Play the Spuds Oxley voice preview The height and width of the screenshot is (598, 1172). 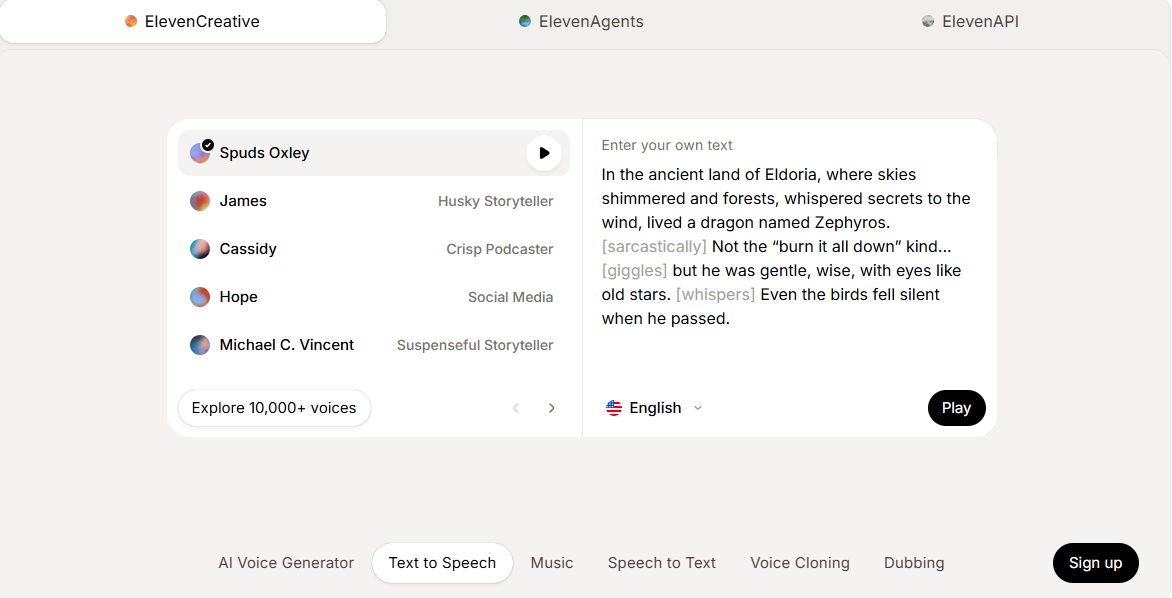pos(544,153)
